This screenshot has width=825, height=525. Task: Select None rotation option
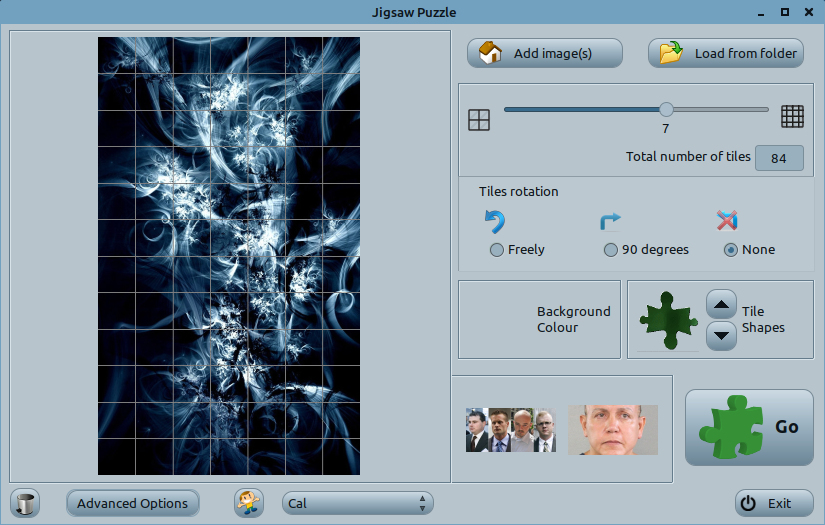click(x=731, y=250)
